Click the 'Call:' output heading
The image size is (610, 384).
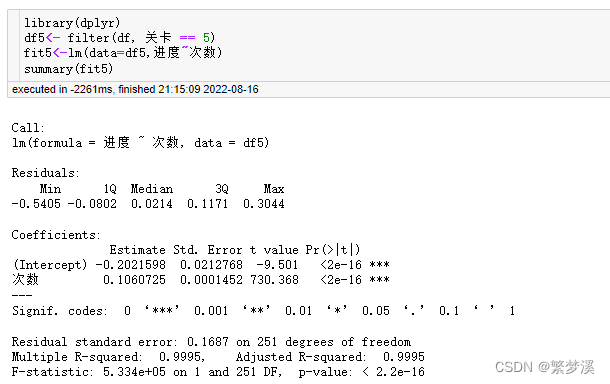(x=28, y=128)
